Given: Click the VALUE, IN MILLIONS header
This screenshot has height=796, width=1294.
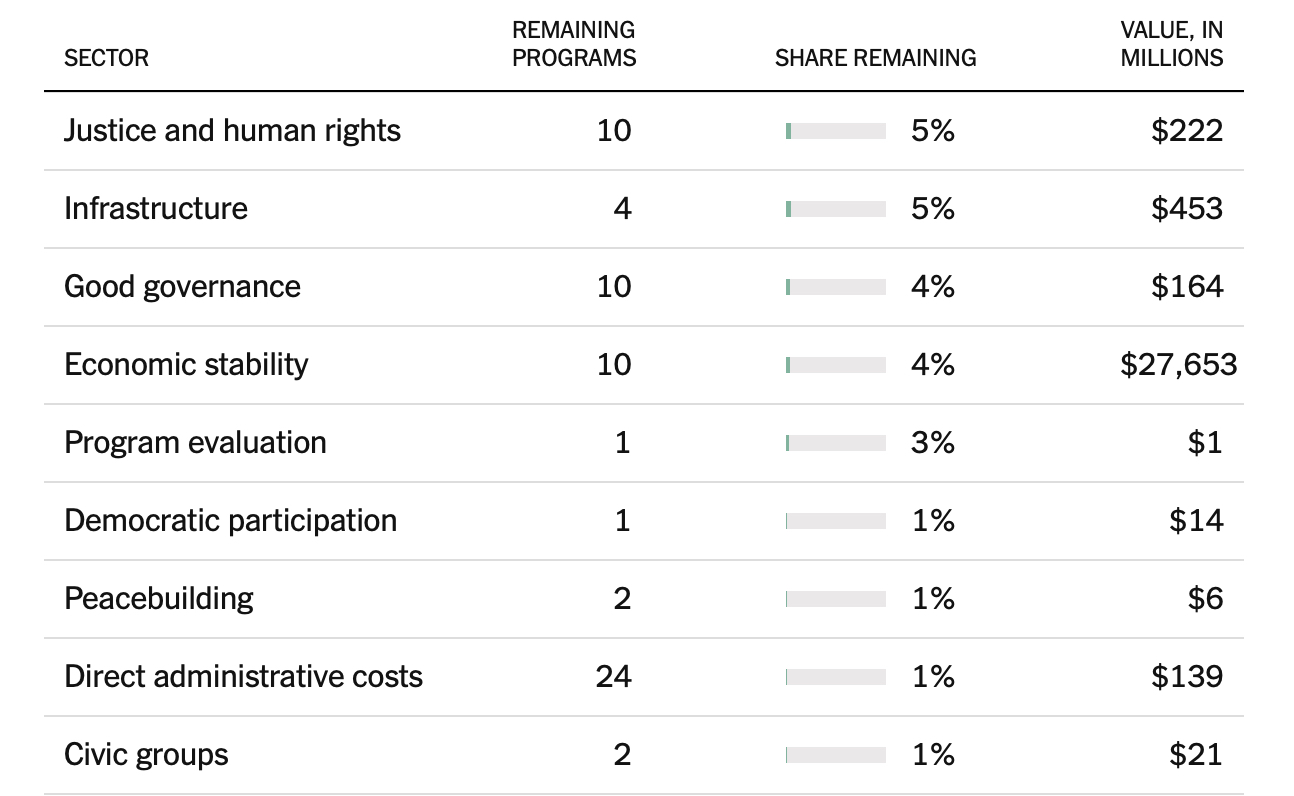Looking at the screenshot, I should point(1171,44).
